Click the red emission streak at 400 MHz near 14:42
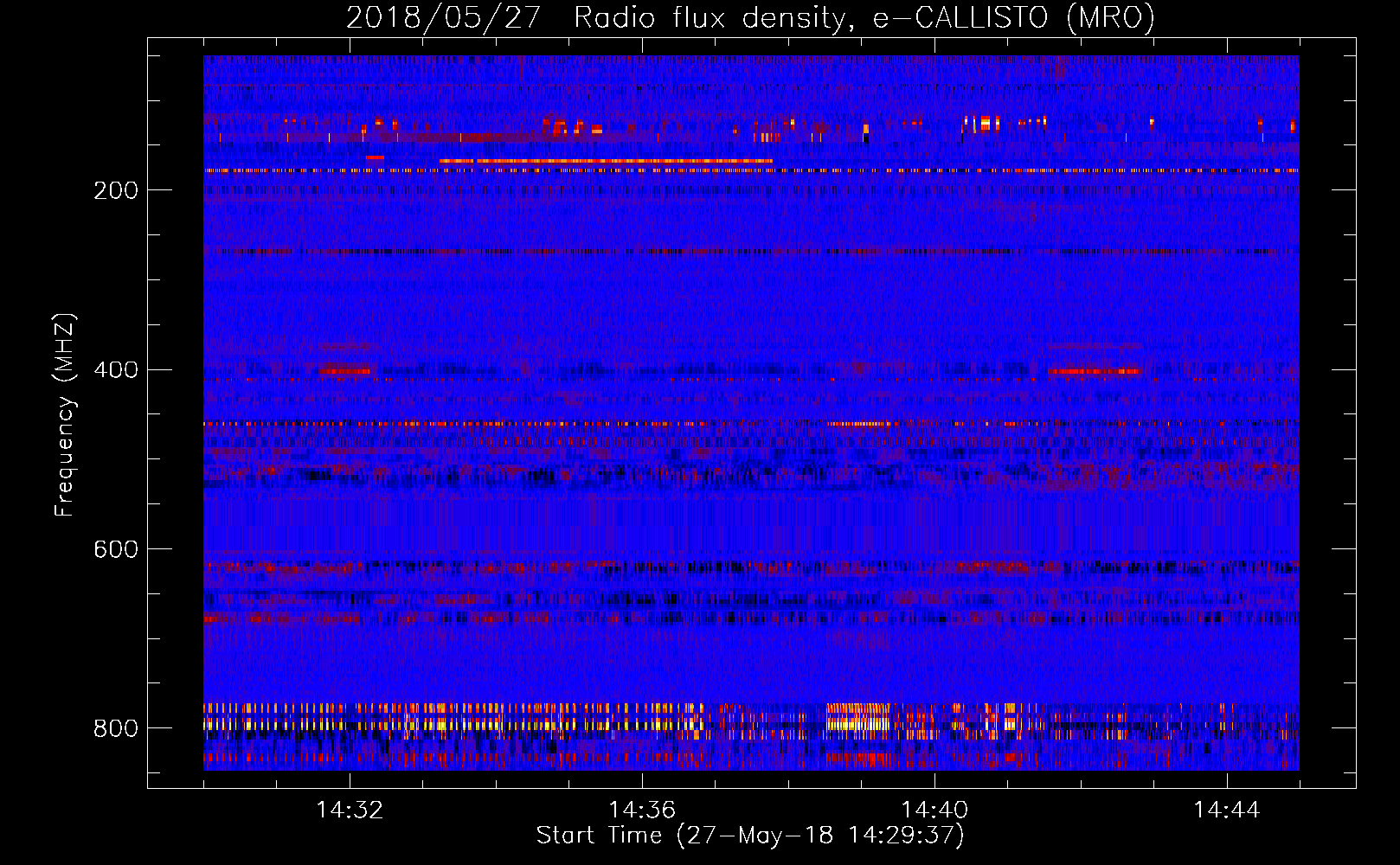Screen dimensions: 1400x865 click(x=1095, y=371)
